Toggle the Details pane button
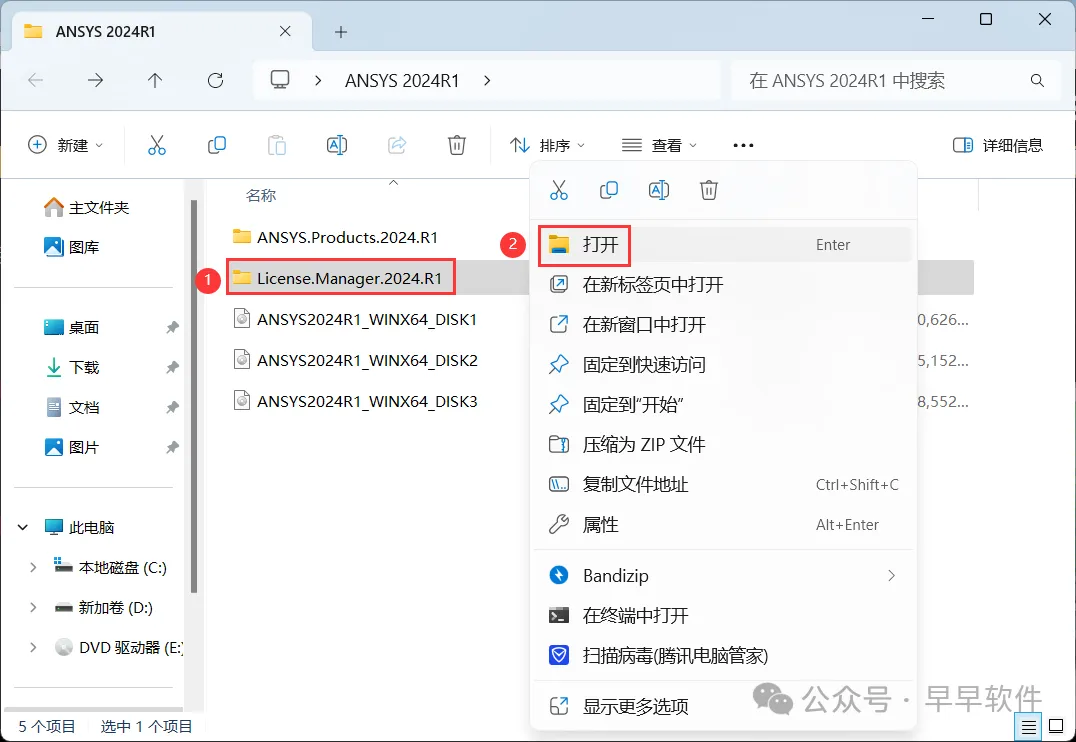The image size is (1076, 742). point(998,145)
